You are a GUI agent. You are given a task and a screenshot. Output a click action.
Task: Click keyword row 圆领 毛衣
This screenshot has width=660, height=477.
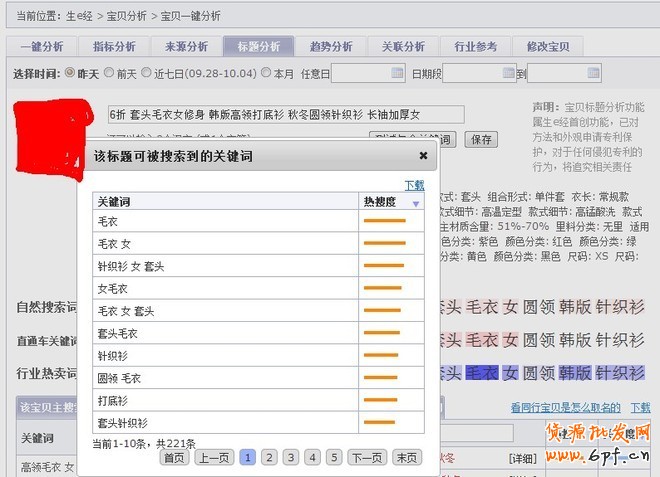point(258,378)
